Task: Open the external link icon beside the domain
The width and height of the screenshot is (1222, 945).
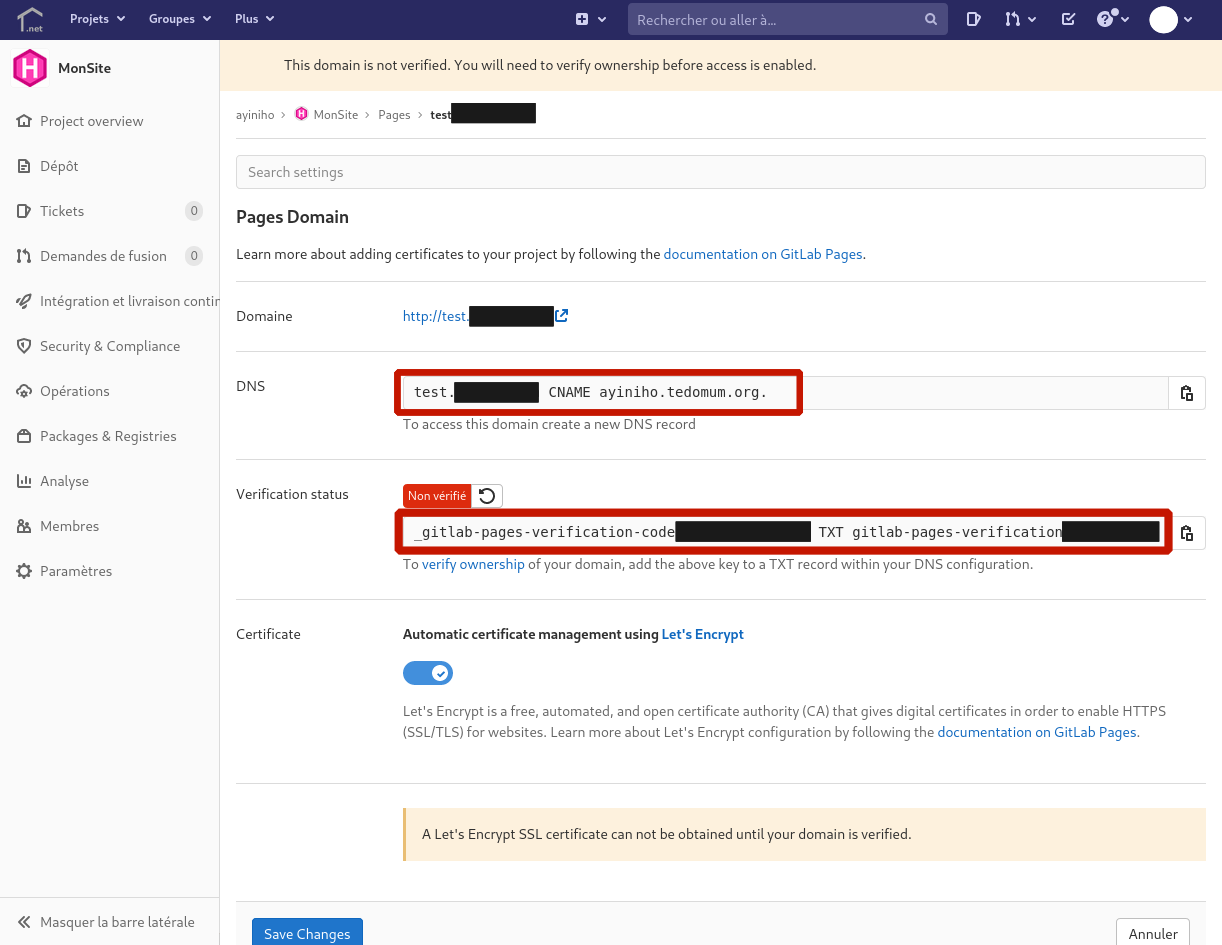Action: [562, 316]
